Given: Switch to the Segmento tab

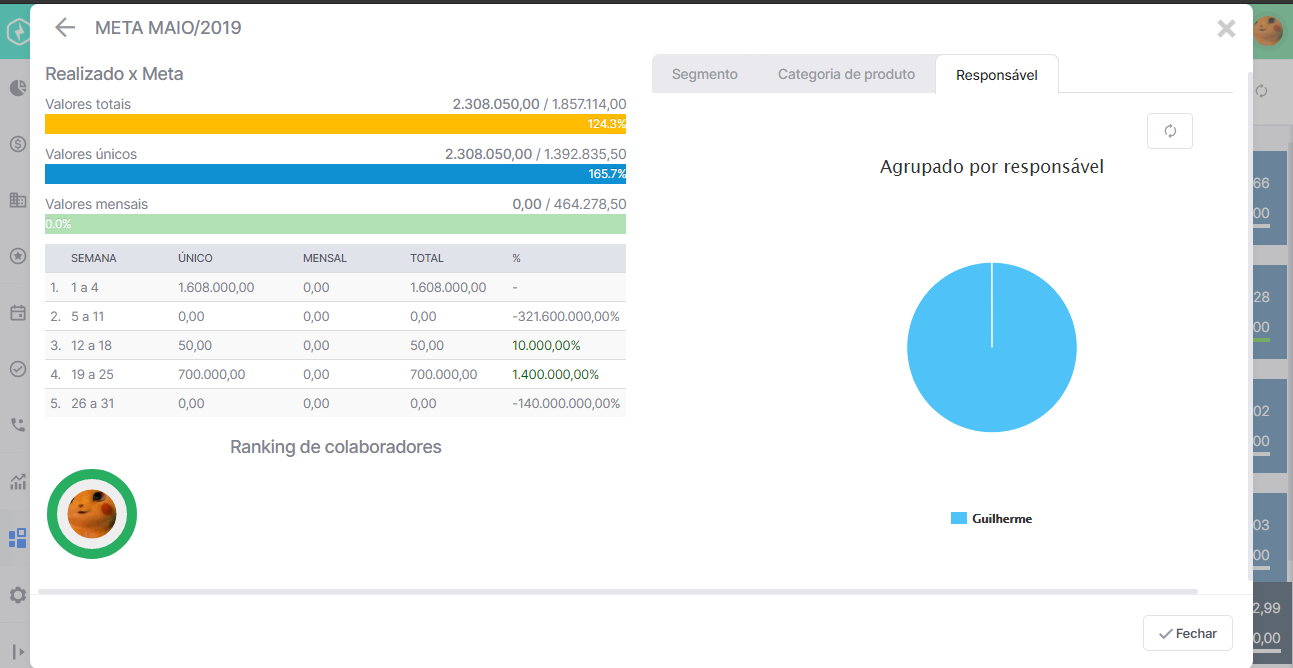Looking at the screenshot, I should (x=705, y=74).
